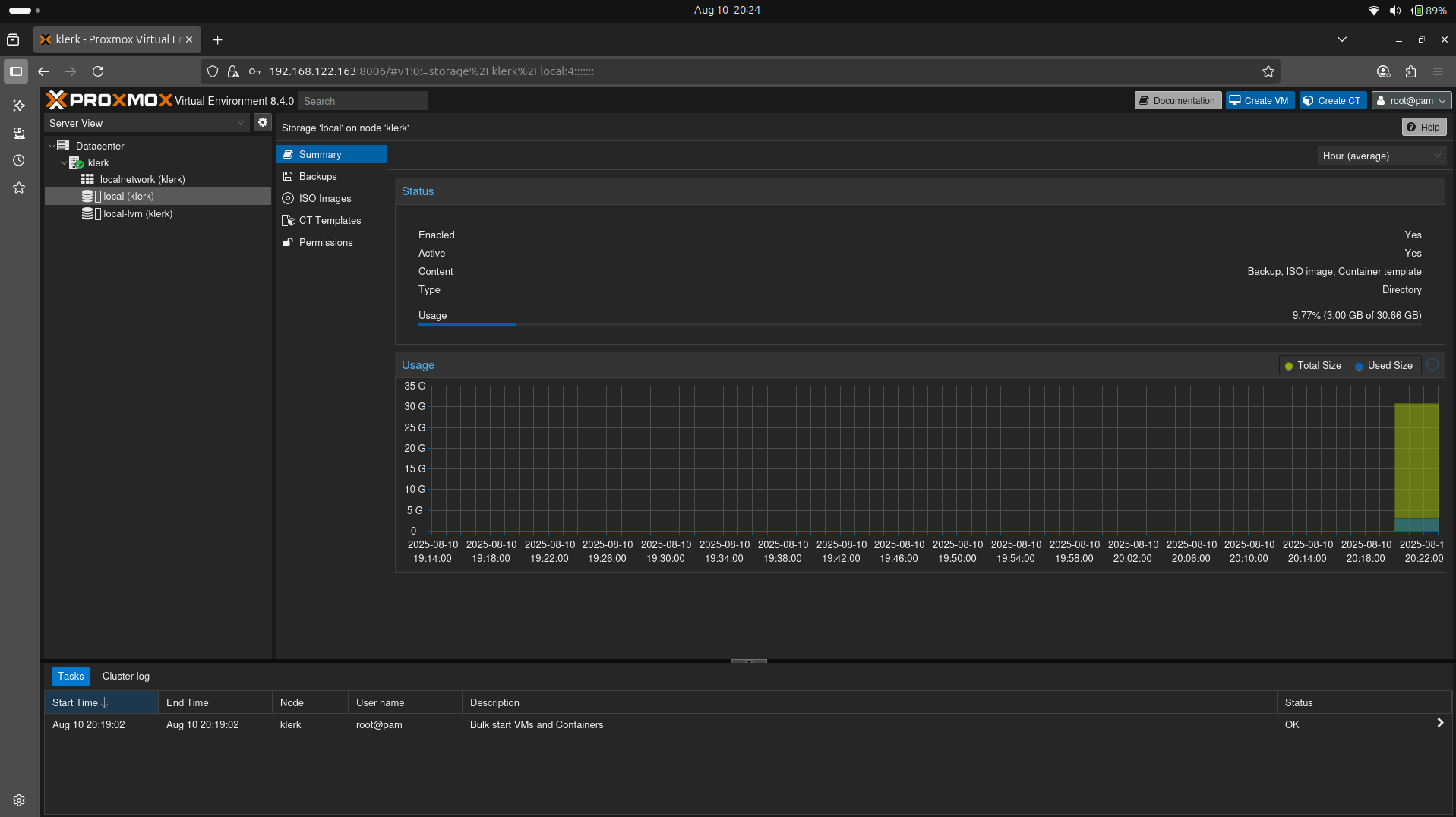The height and width of the screenshot is (817, 1456).
Task: Open view settings gear beside Server View
Action: click(x=262, y=122)
